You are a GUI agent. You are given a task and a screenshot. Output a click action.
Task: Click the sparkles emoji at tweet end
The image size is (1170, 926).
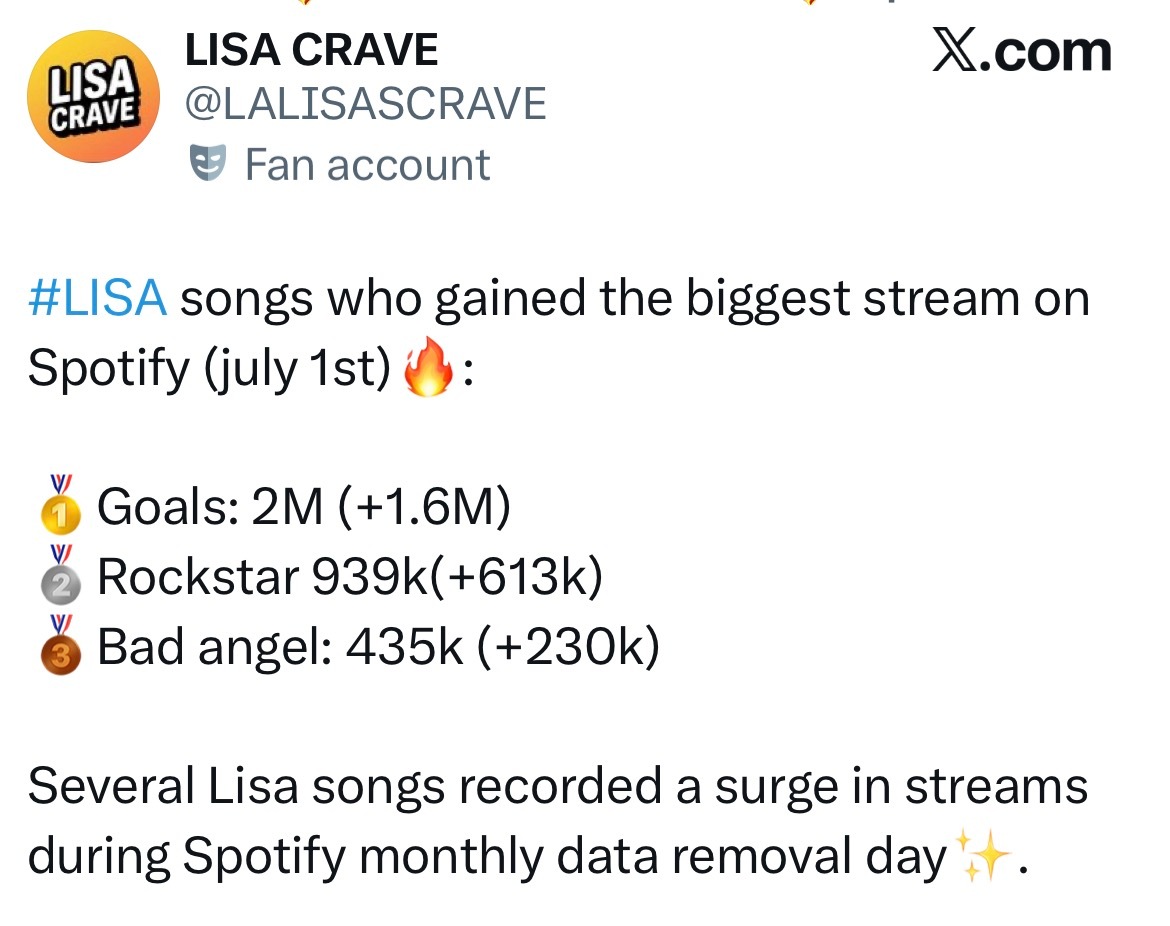(984, 854)
